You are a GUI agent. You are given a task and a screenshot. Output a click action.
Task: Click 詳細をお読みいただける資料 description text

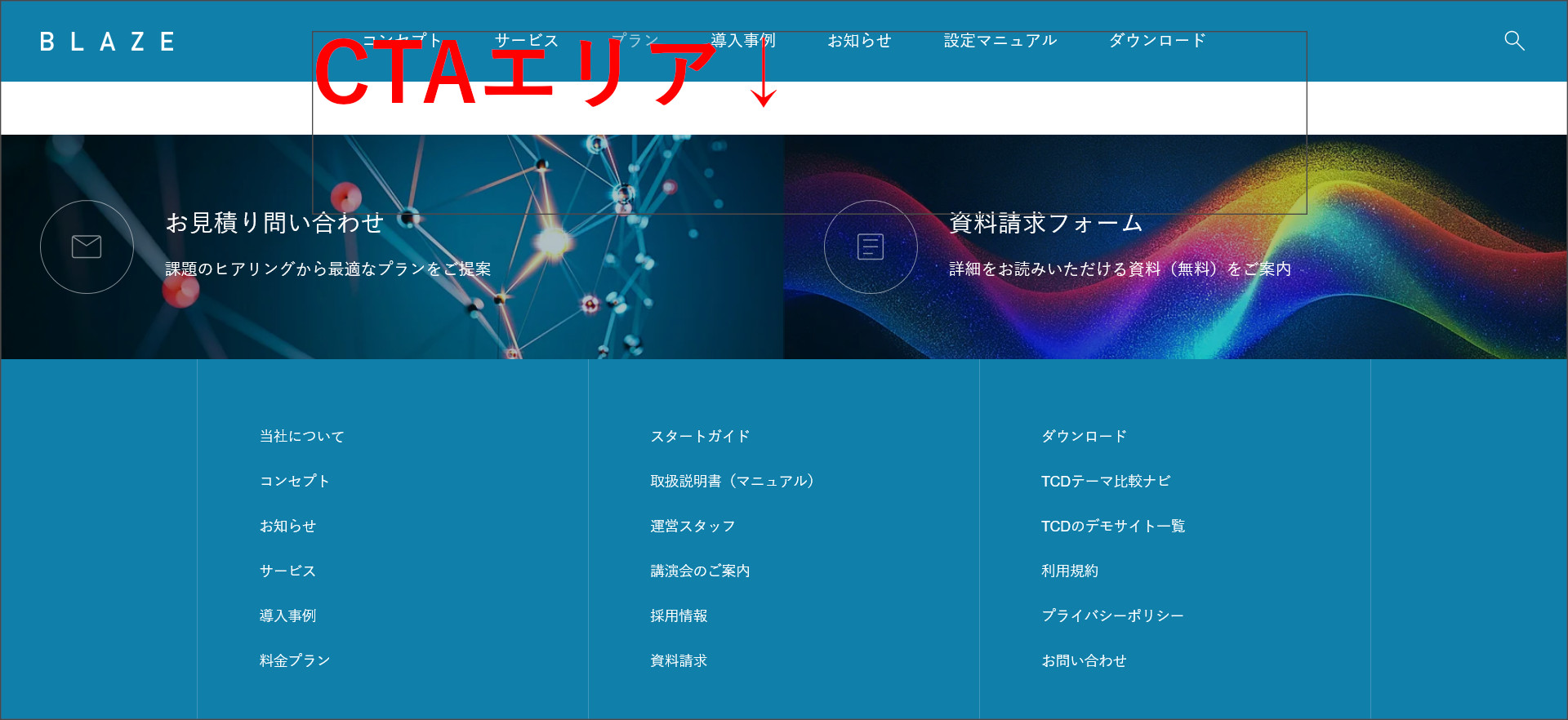click(x=1120, y=269)
